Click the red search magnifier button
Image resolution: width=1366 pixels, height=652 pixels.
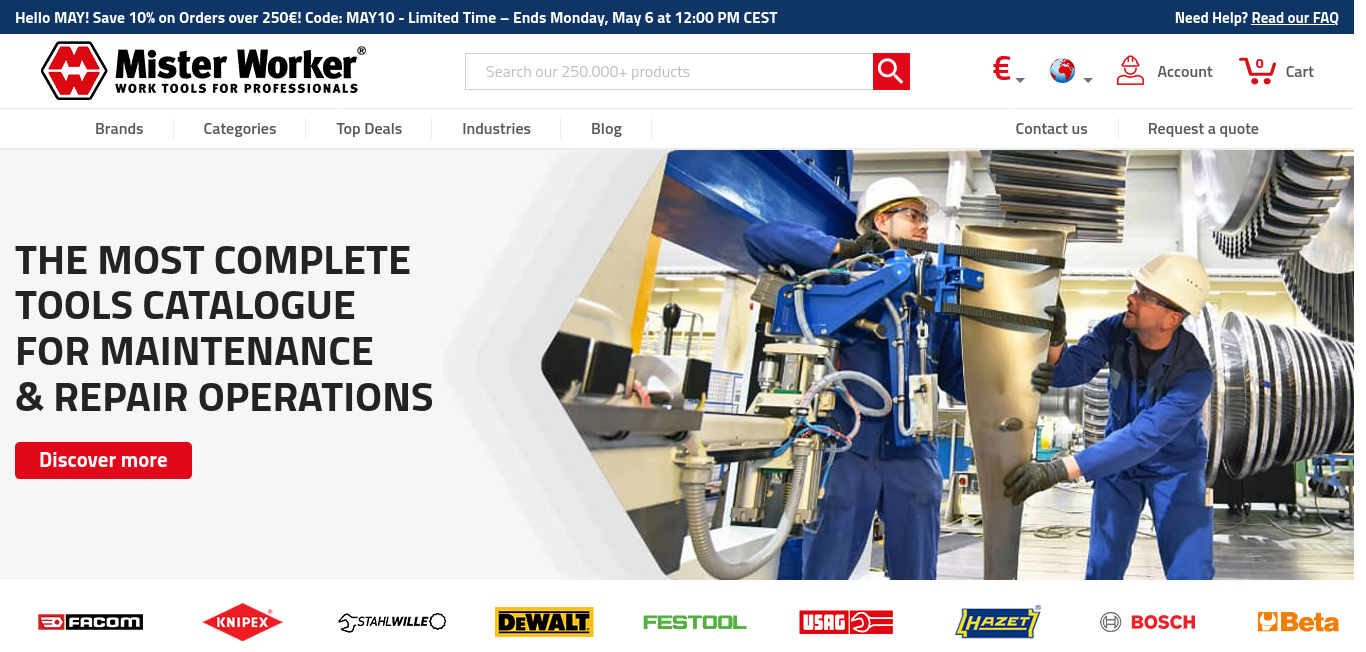pos(891,71)
